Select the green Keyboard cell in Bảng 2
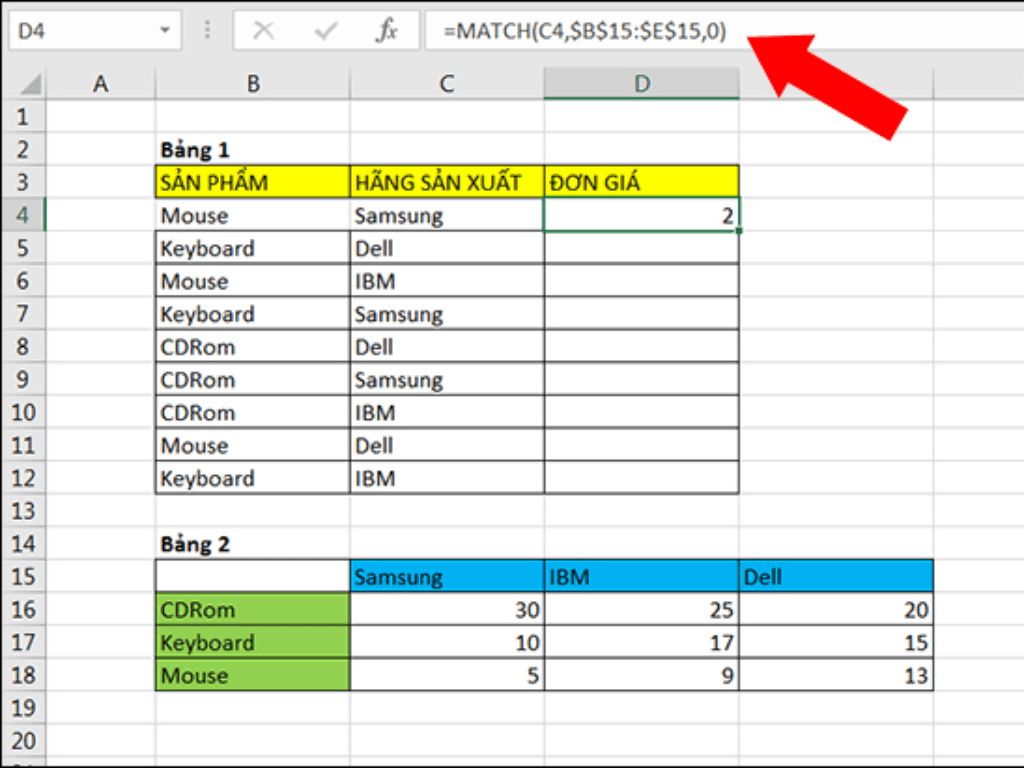This screenshot has width=1024, height=768. [253, 643]
